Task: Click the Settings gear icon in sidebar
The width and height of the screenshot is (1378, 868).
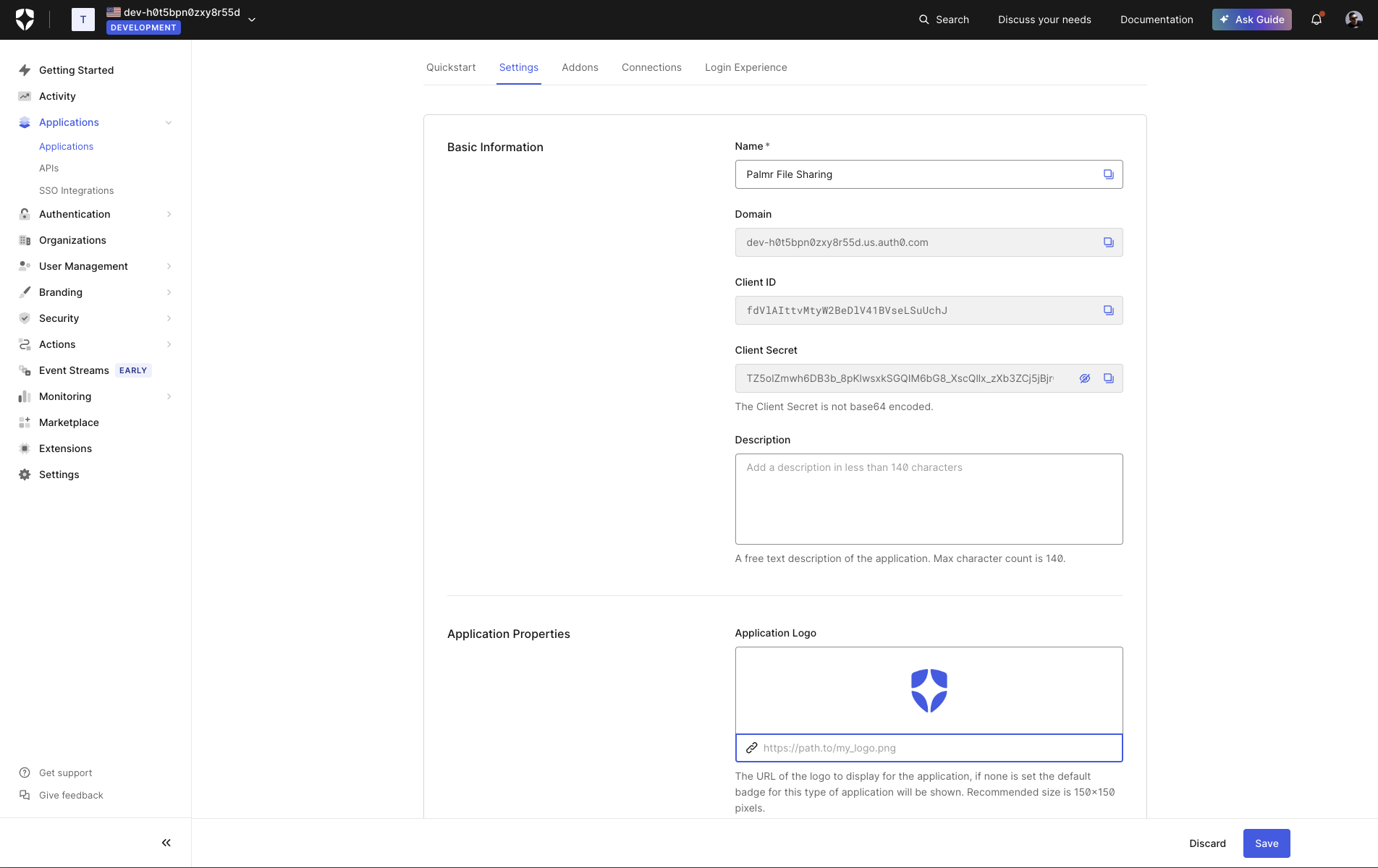Action: 25,475
